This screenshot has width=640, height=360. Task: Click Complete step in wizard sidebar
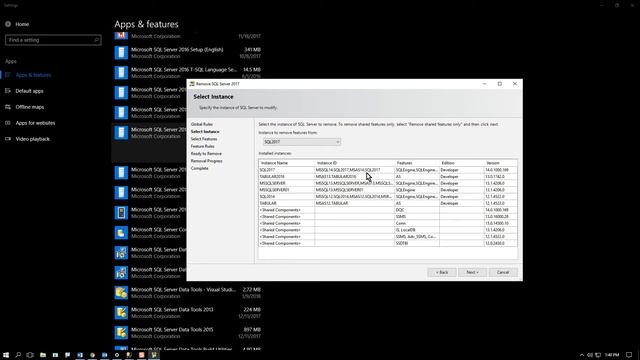point(199,168)
